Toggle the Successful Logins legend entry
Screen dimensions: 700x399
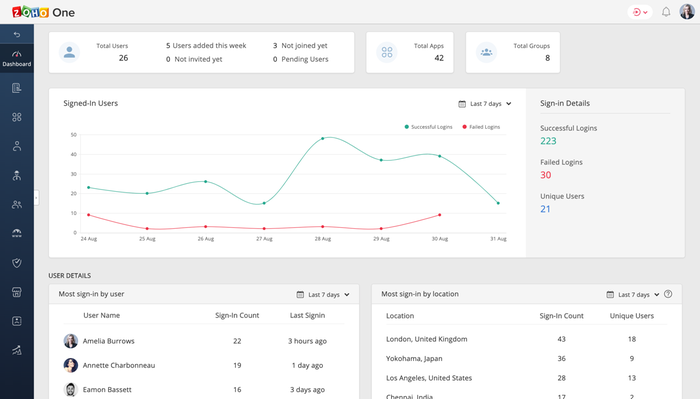point(428,127)
